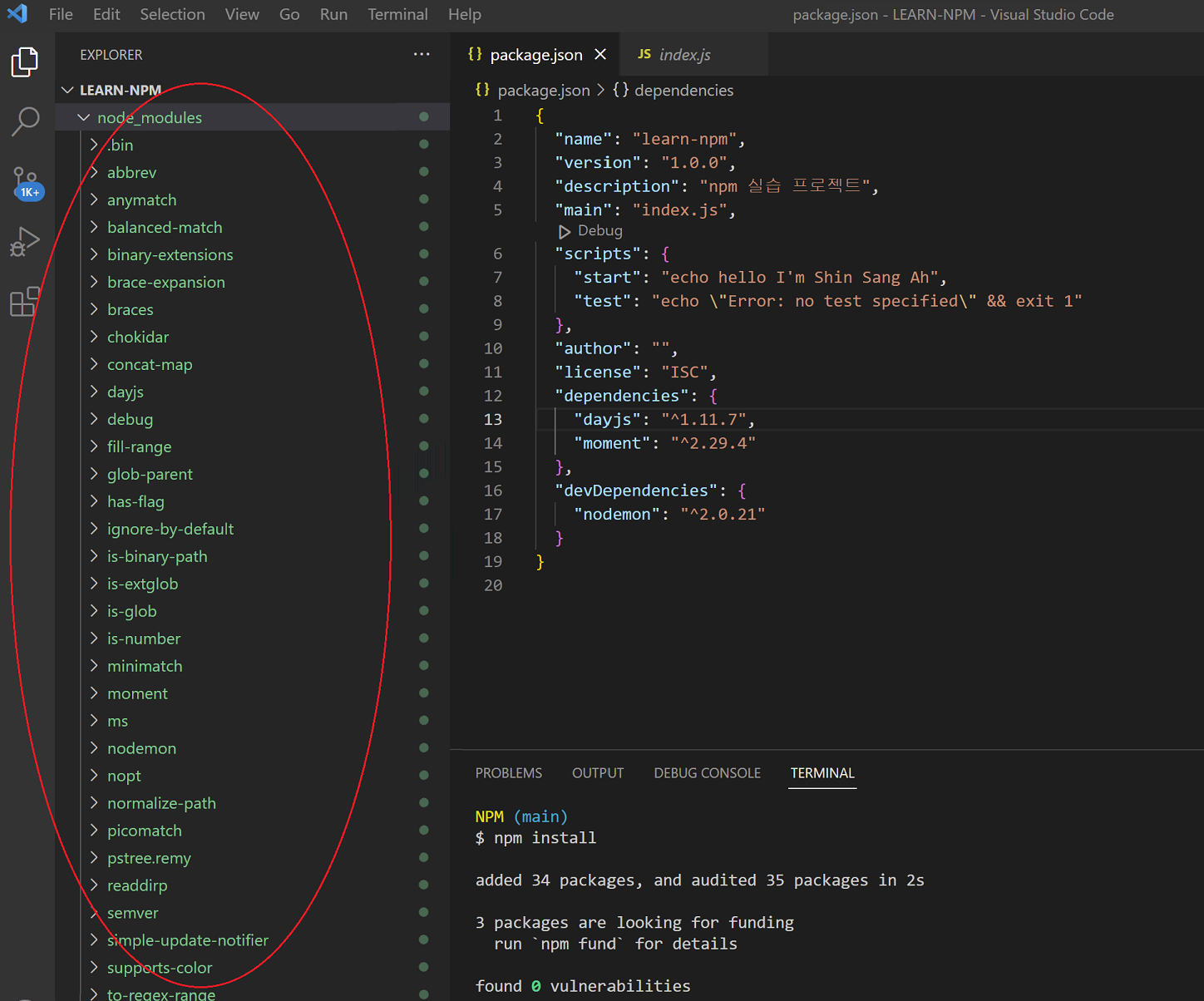Collapse the node_modules folder
The width and height of the screenshot is (1204, 1001).
click(252, 117)
